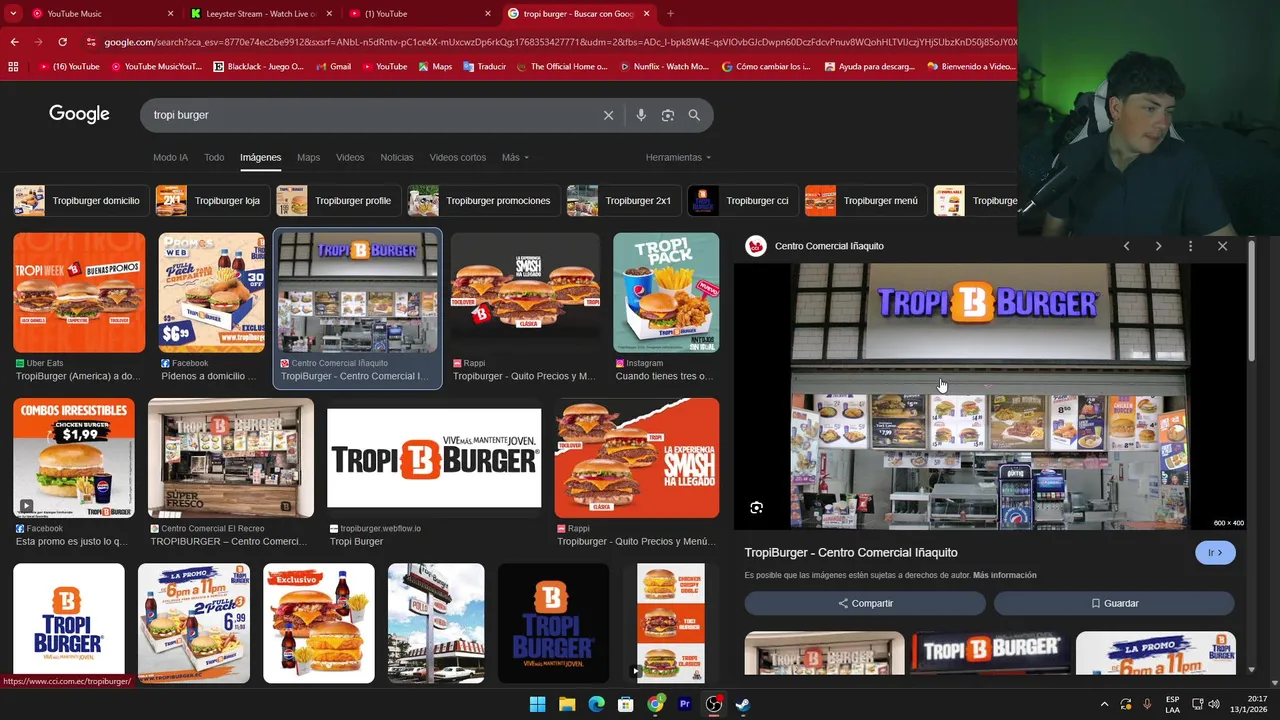Select Tropiburger 2x1 suggestion chip
1280x720 pixels.
[623, 200]
